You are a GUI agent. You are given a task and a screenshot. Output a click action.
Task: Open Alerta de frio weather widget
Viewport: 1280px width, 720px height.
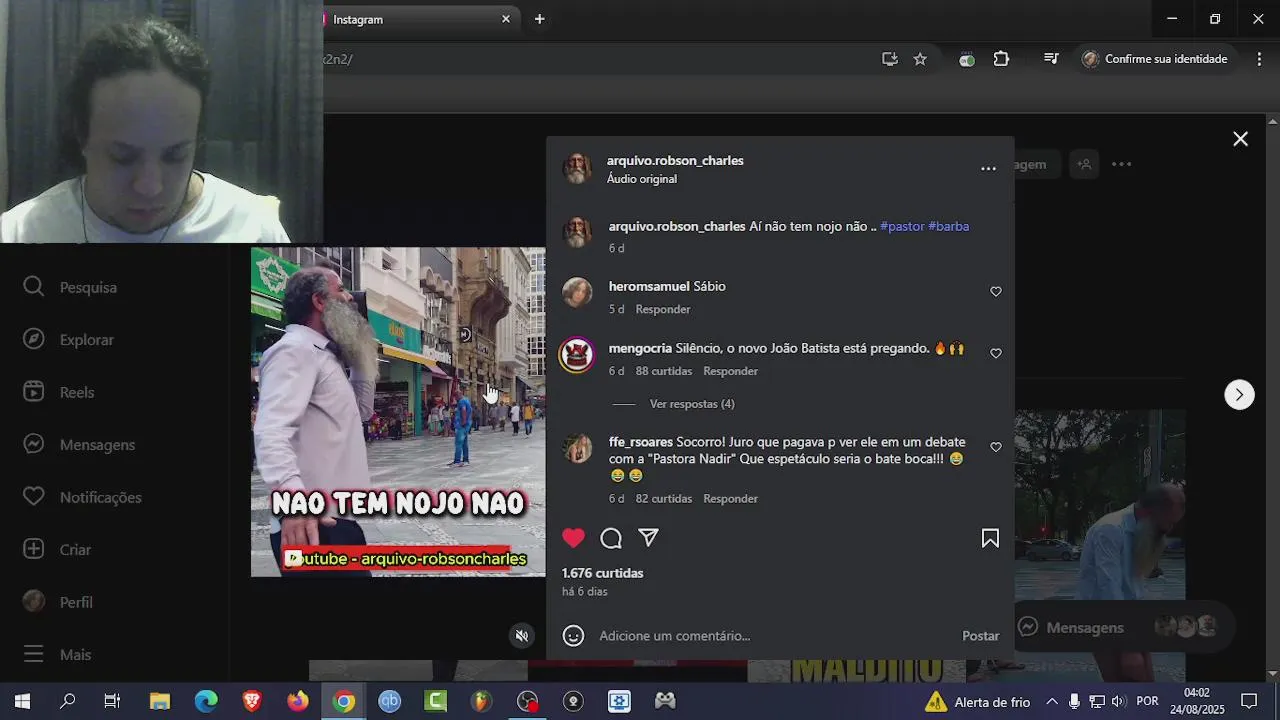click(977, 702)
